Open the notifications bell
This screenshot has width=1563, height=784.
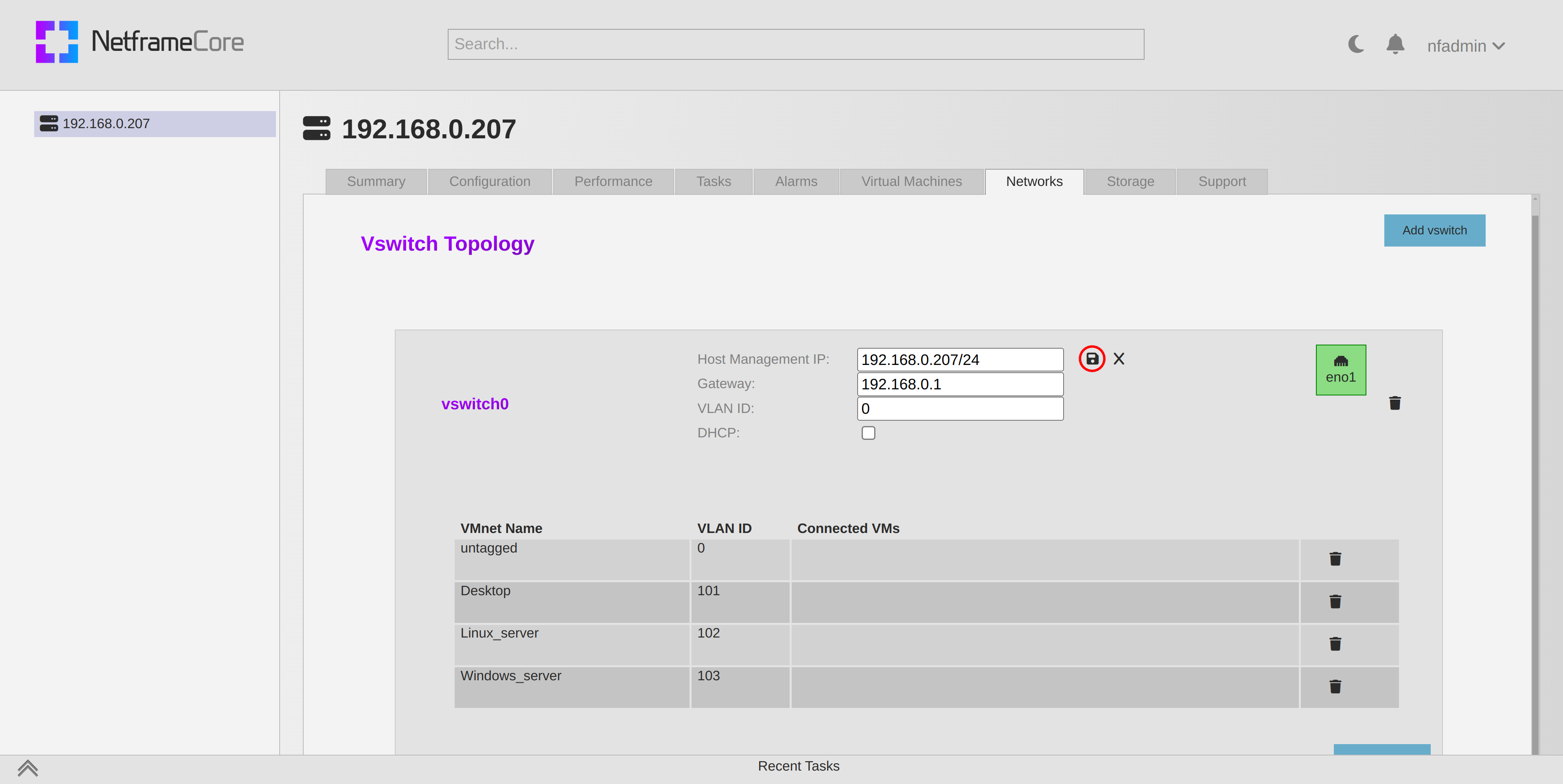1395,44
